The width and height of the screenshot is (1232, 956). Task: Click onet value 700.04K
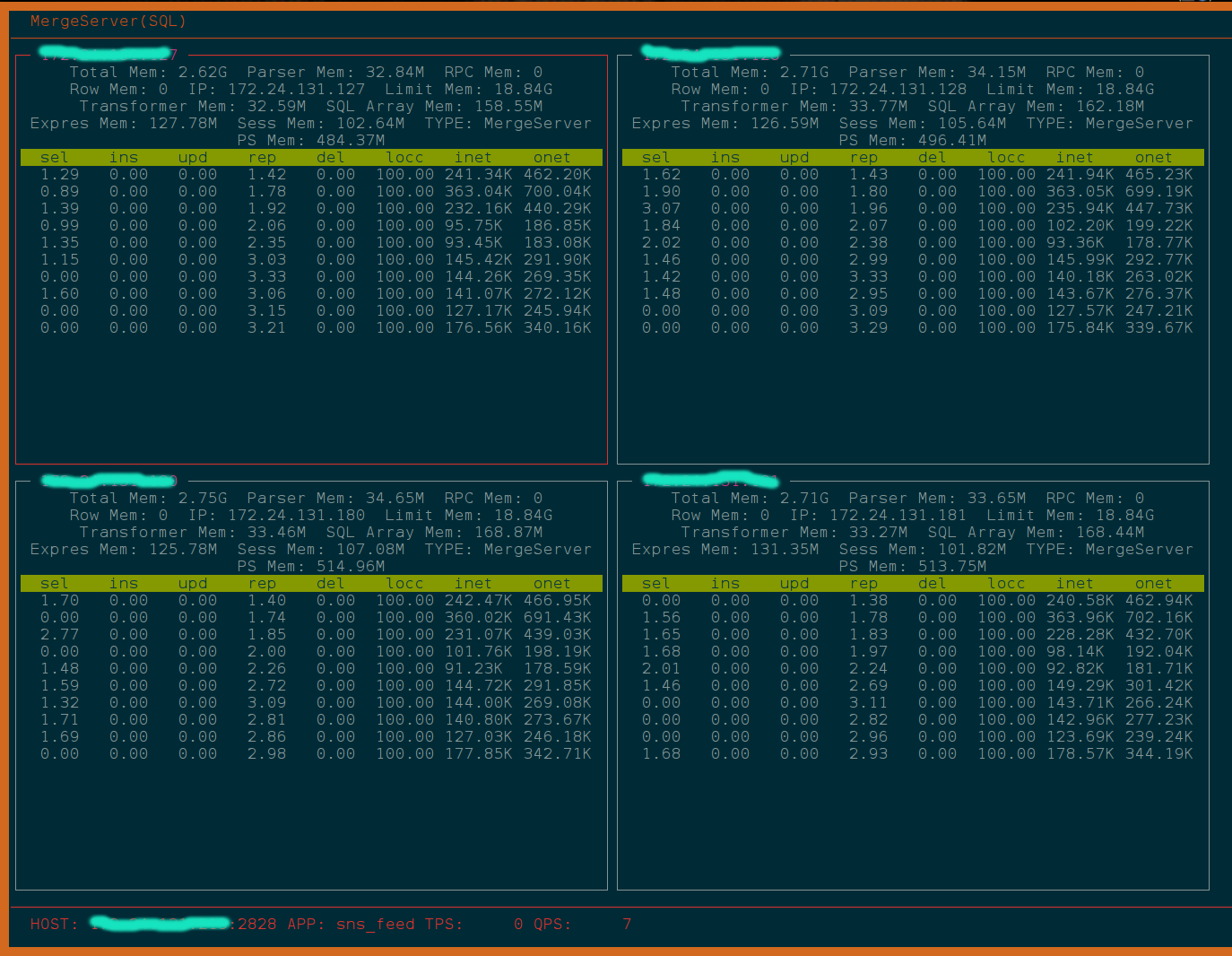[558, 191]
